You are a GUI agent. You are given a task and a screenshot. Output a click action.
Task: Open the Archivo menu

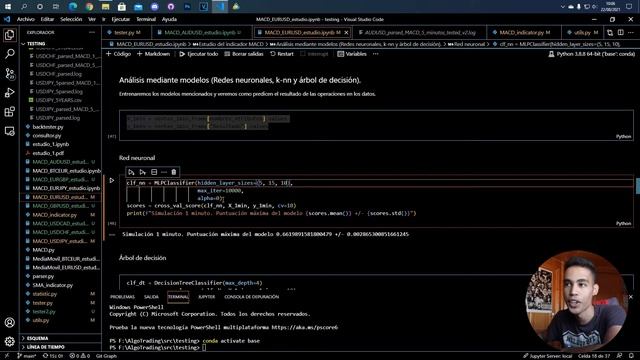(x=26, y=19)
